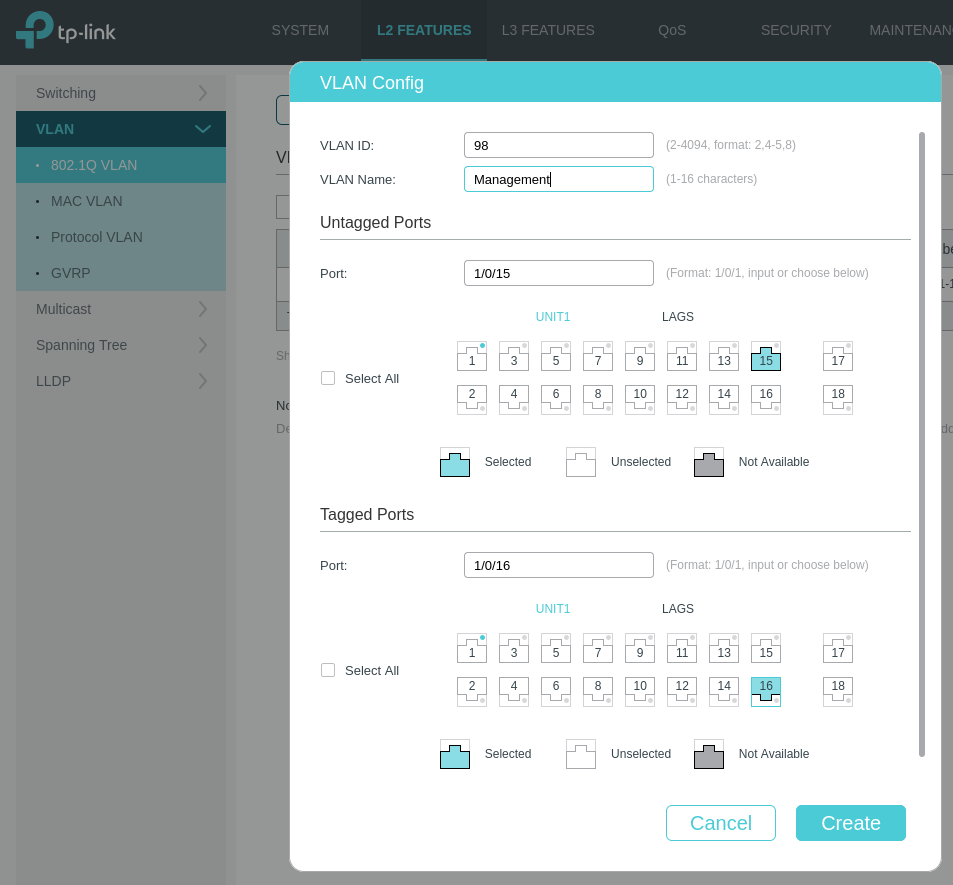Image resolution: width=953 pixels, height=885 pixels.
Task: Toggle port 12 in Tagged Ports grid
Action: 682,691
